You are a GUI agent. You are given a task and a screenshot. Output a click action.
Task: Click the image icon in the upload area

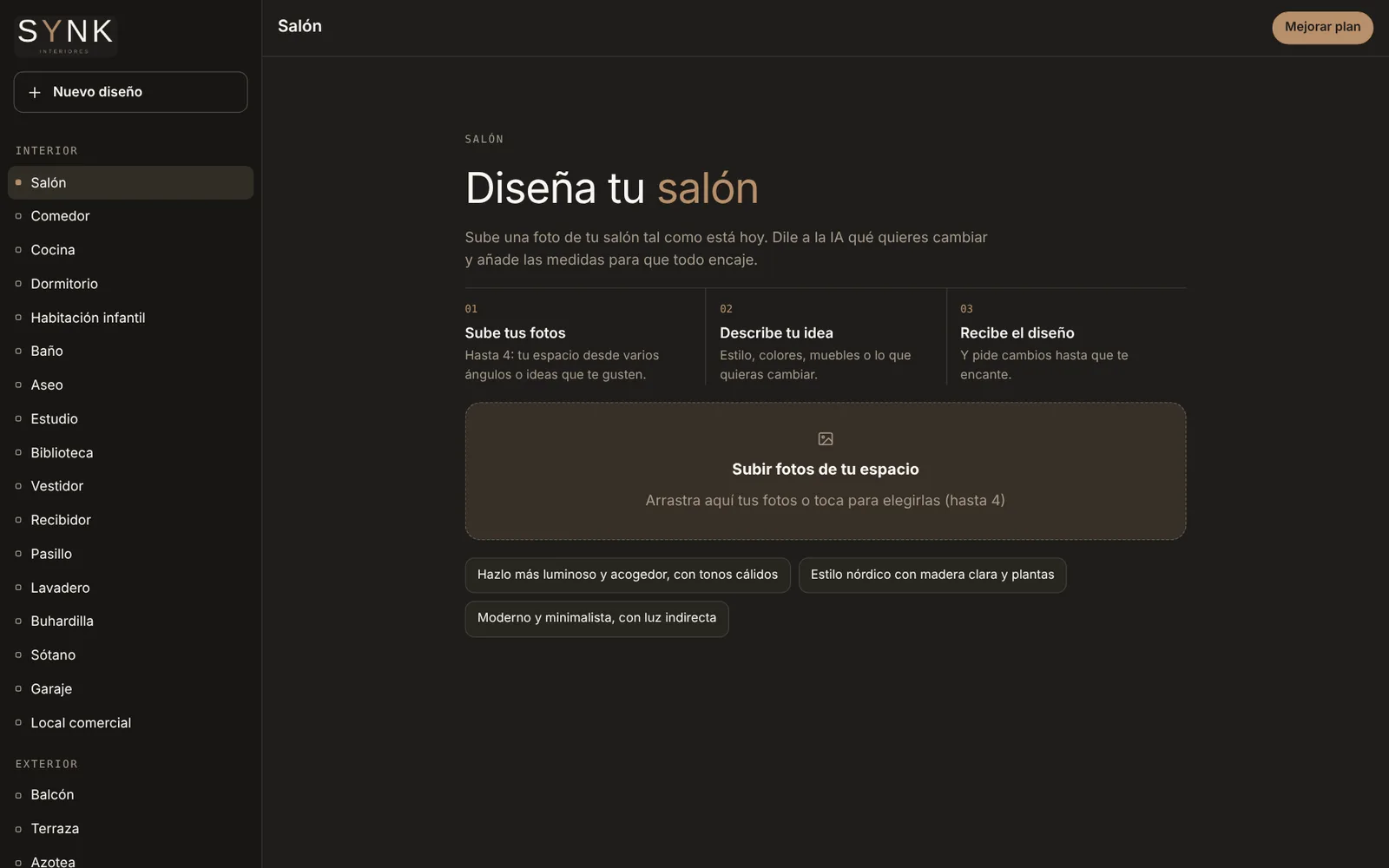point(826,439)
